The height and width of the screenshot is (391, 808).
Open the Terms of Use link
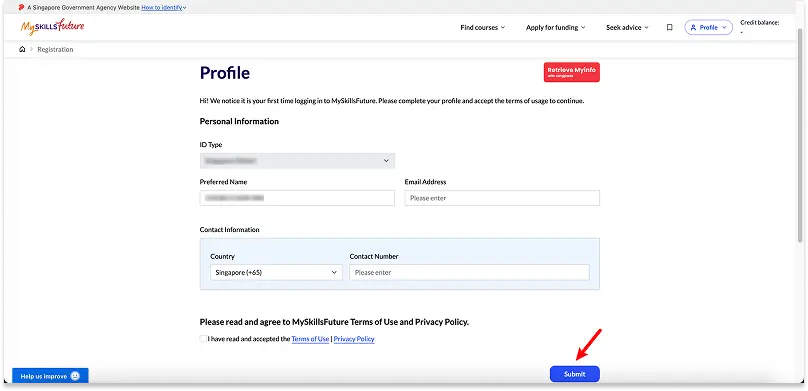(x=310, y=339)
